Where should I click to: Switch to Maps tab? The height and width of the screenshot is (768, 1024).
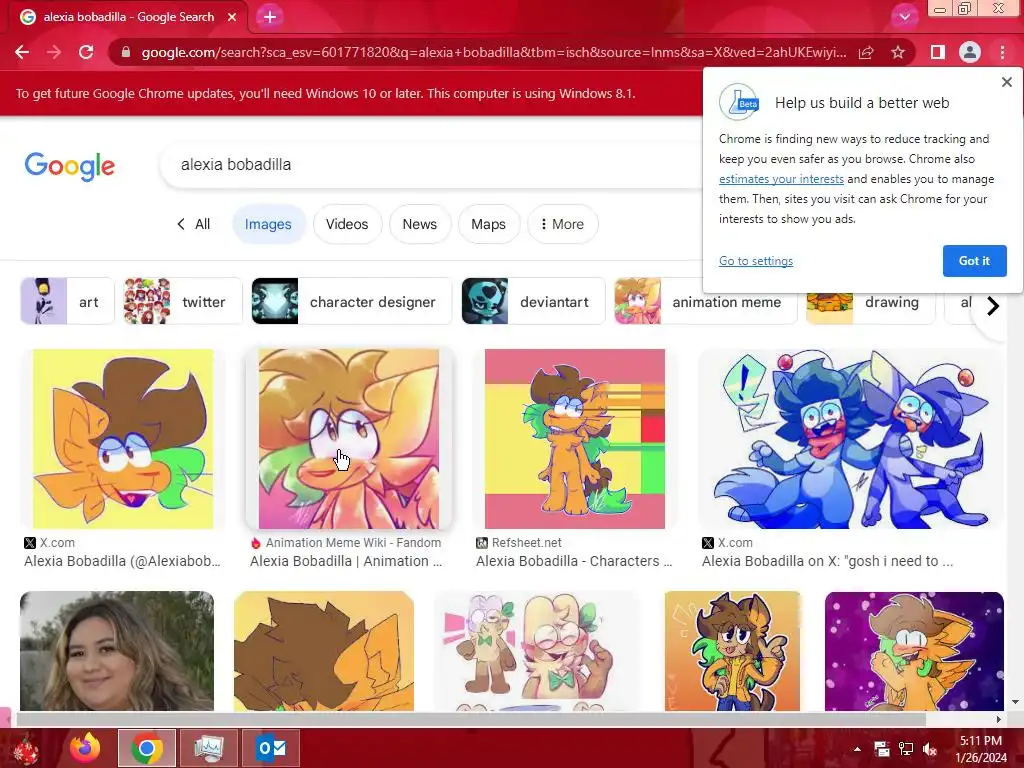[x=488, y=224]
